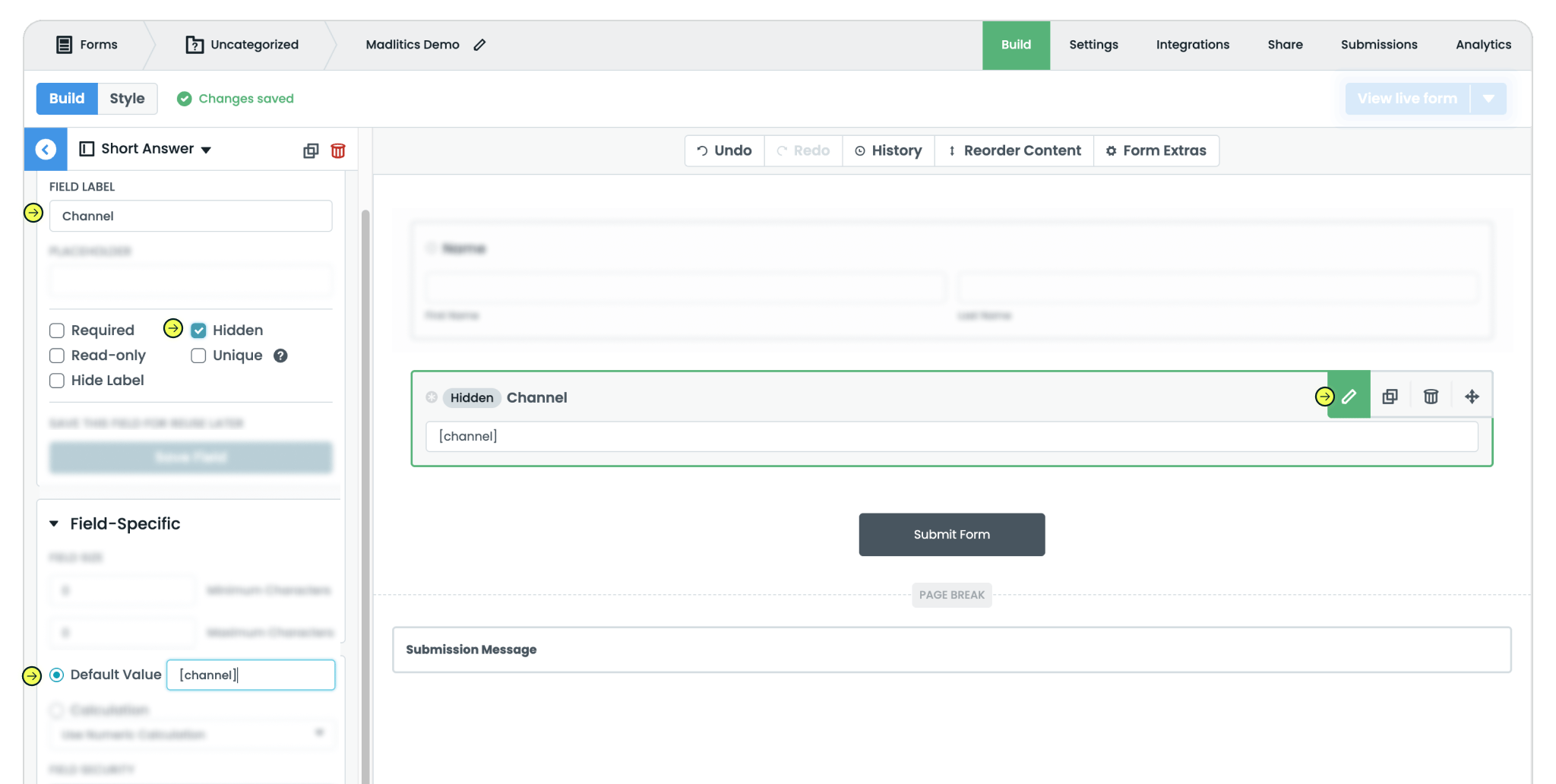This screenshot has width=1556, height=784.
Task: Select the Calculation radio button
Action: click(x=56, y=710)
